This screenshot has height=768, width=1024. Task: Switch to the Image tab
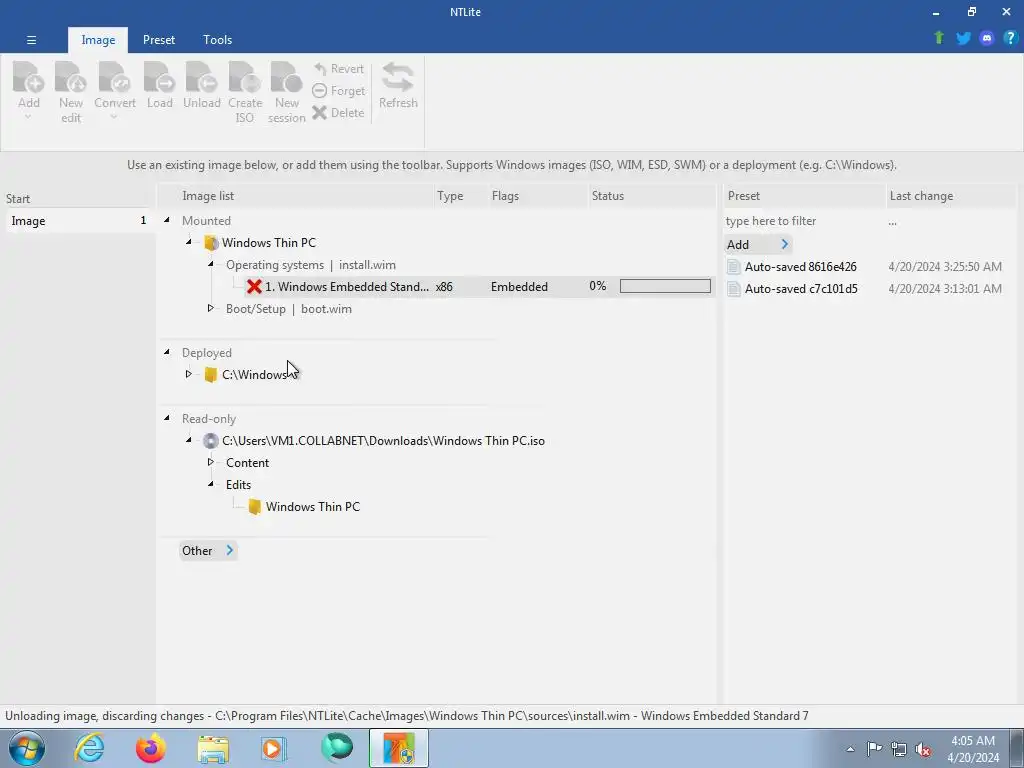tap(98, 40)
